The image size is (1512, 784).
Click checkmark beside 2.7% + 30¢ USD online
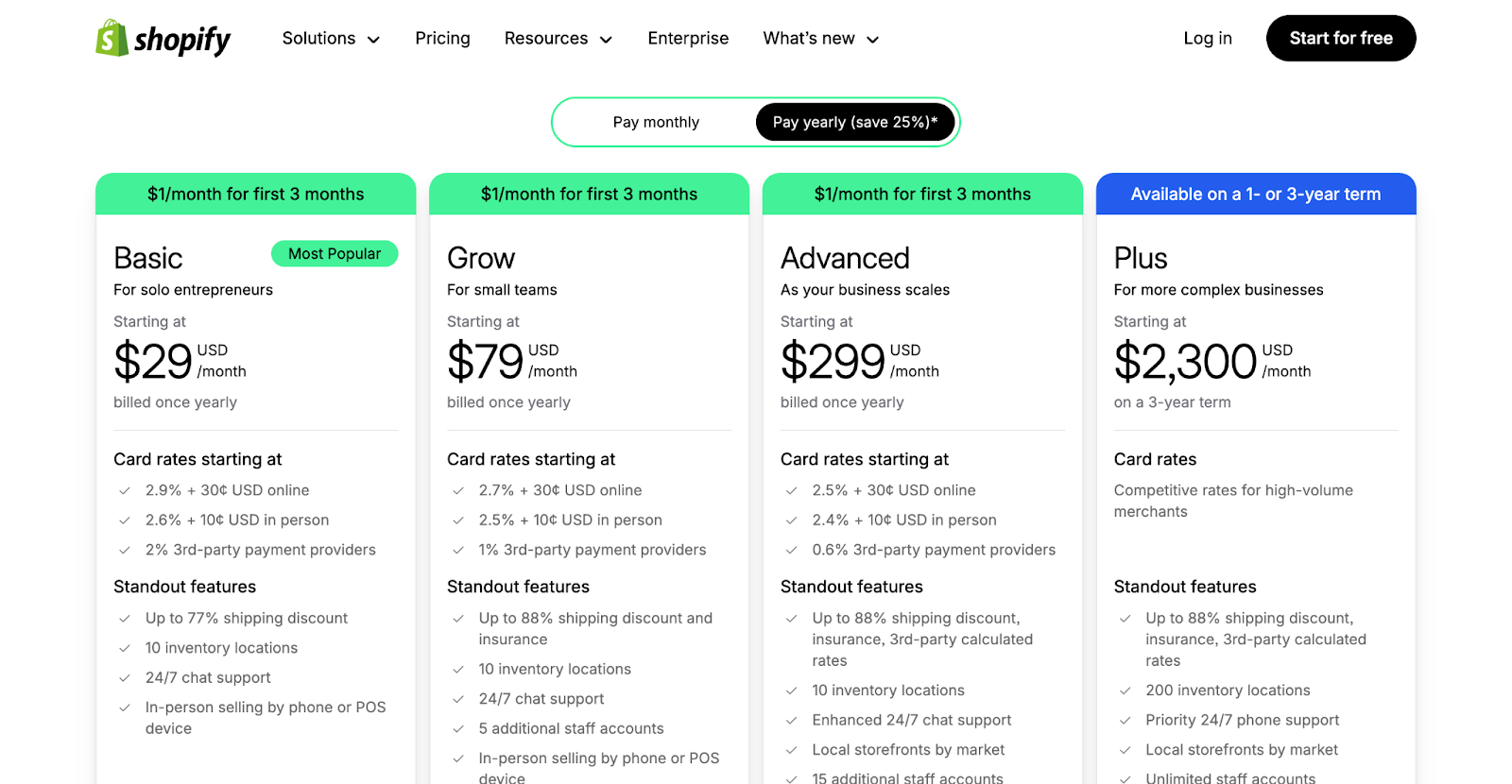click(x=457, y=491)
